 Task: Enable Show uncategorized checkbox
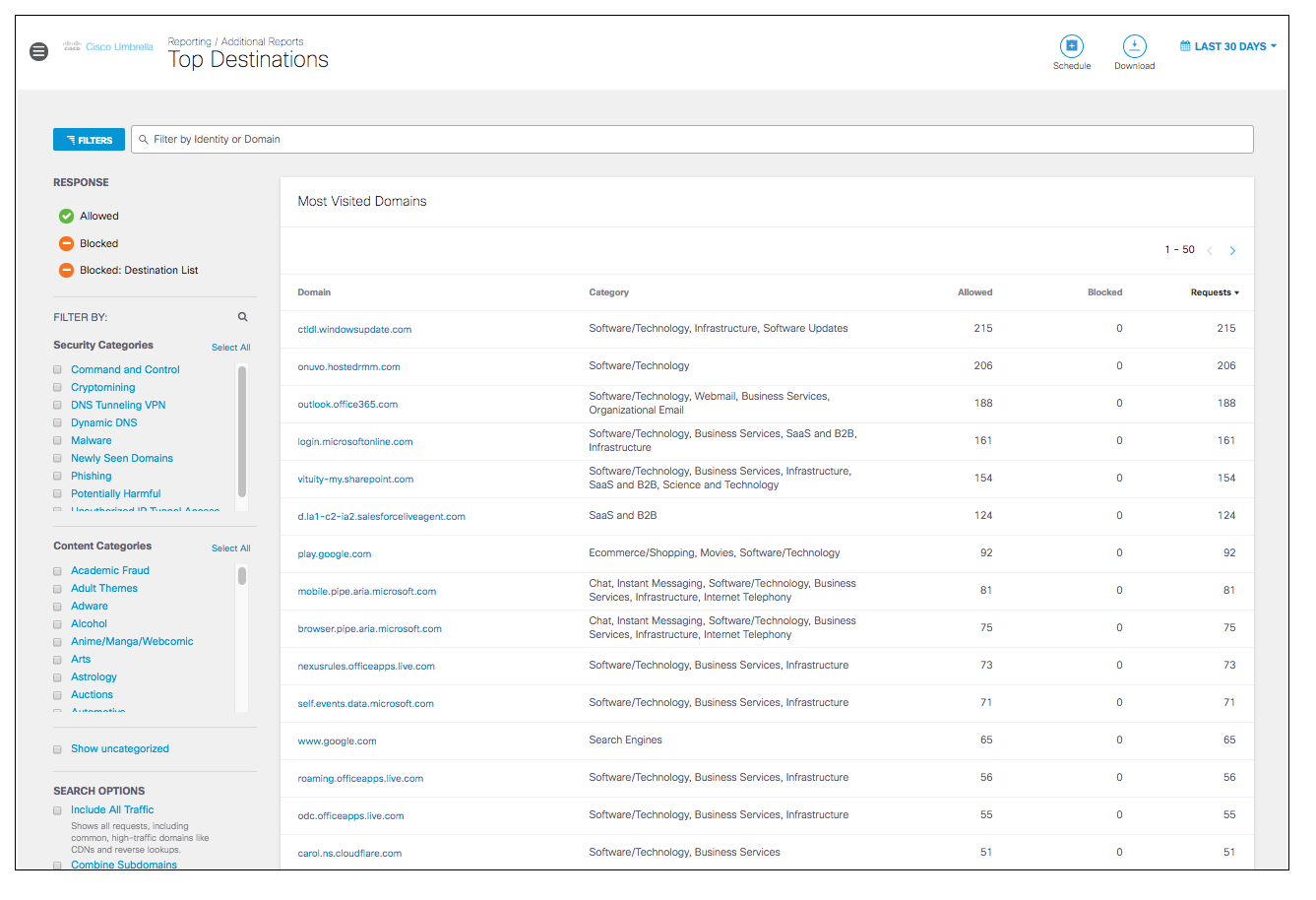(x=57, y=749)
